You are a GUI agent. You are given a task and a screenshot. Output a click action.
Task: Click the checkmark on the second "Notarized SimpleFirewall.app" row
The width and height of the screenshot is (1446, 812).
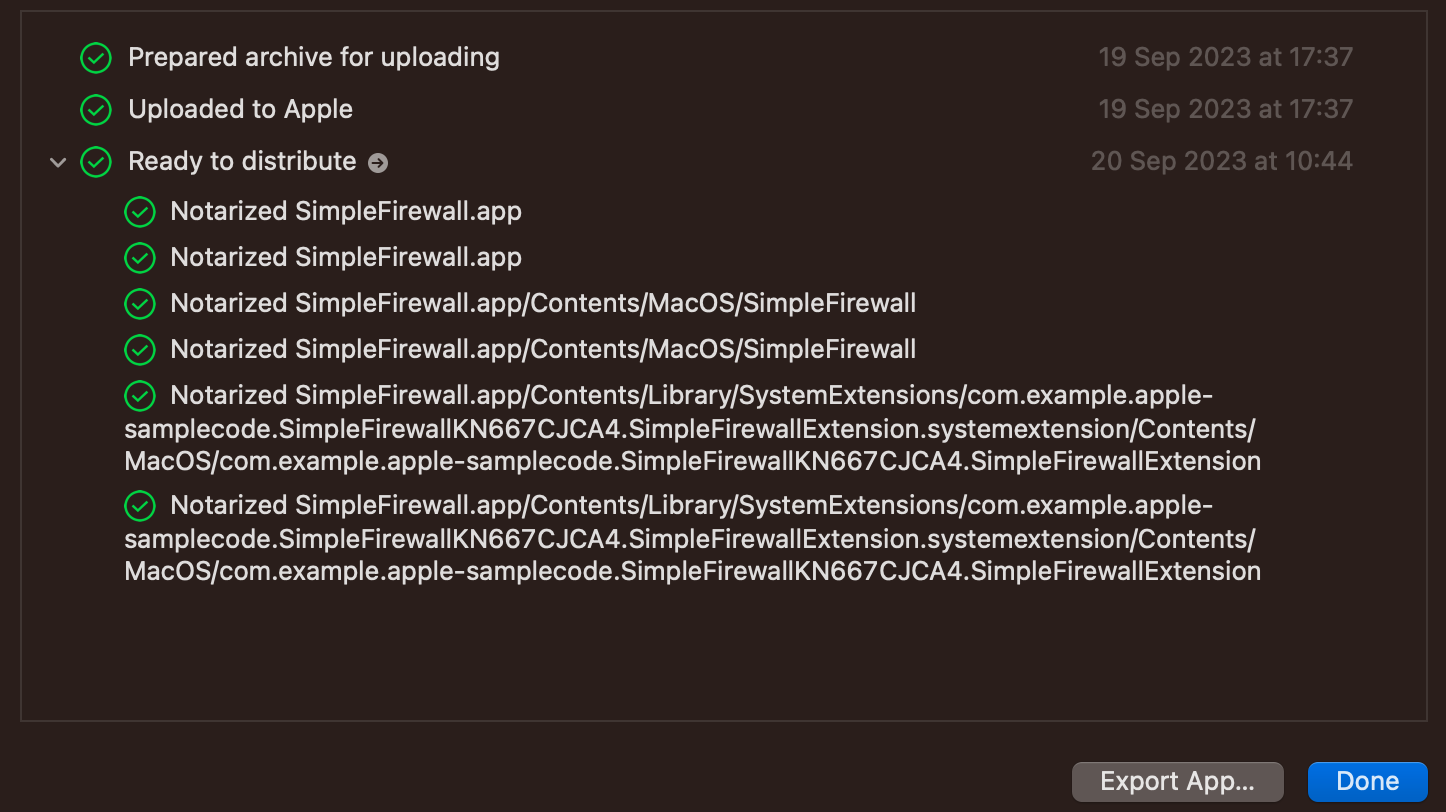coord(139,258)
